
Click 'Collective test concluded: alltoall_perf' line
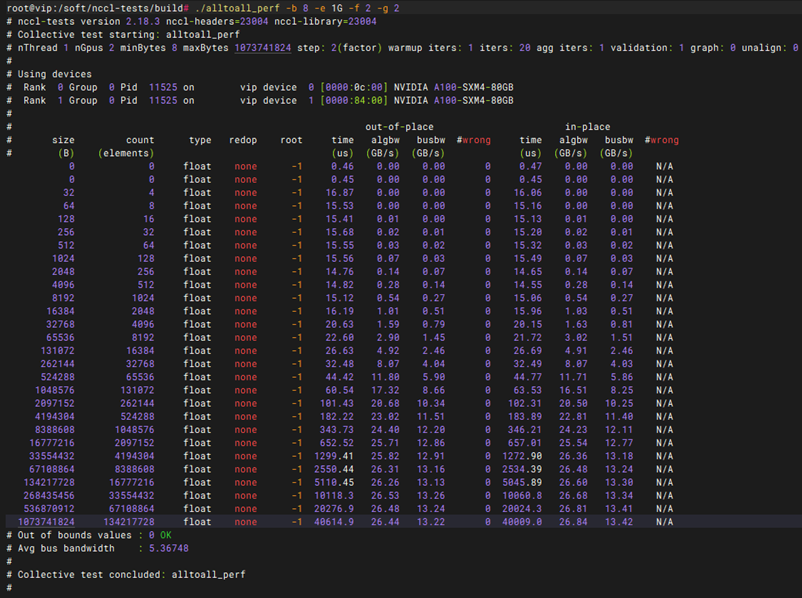point(131,575)
